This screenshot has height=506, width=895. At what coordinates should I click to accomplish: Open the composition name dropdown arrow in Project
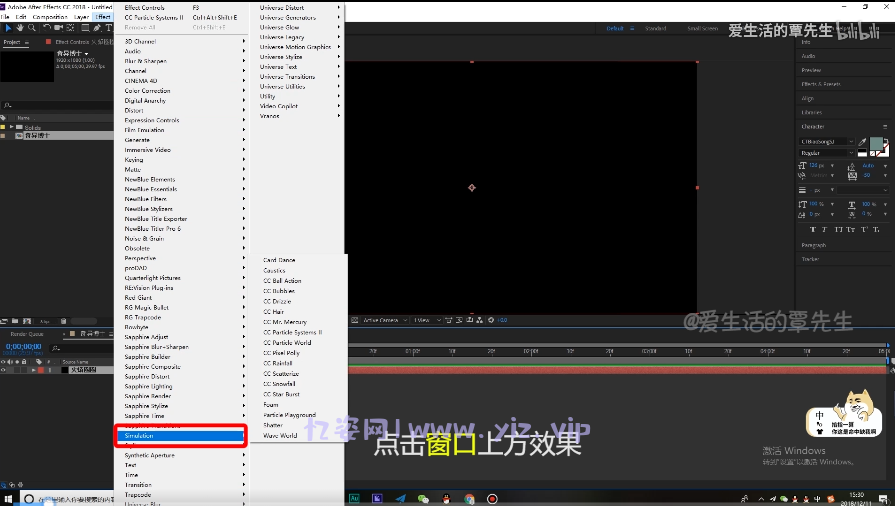click(87, 54)
